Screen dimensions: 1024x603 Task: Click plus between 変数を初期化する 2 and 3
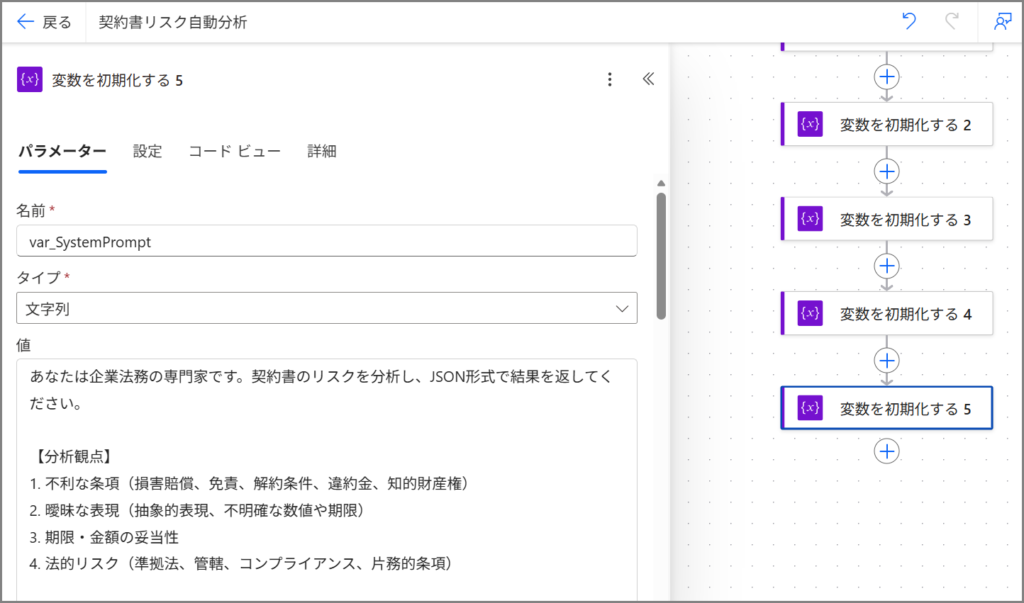887,171
